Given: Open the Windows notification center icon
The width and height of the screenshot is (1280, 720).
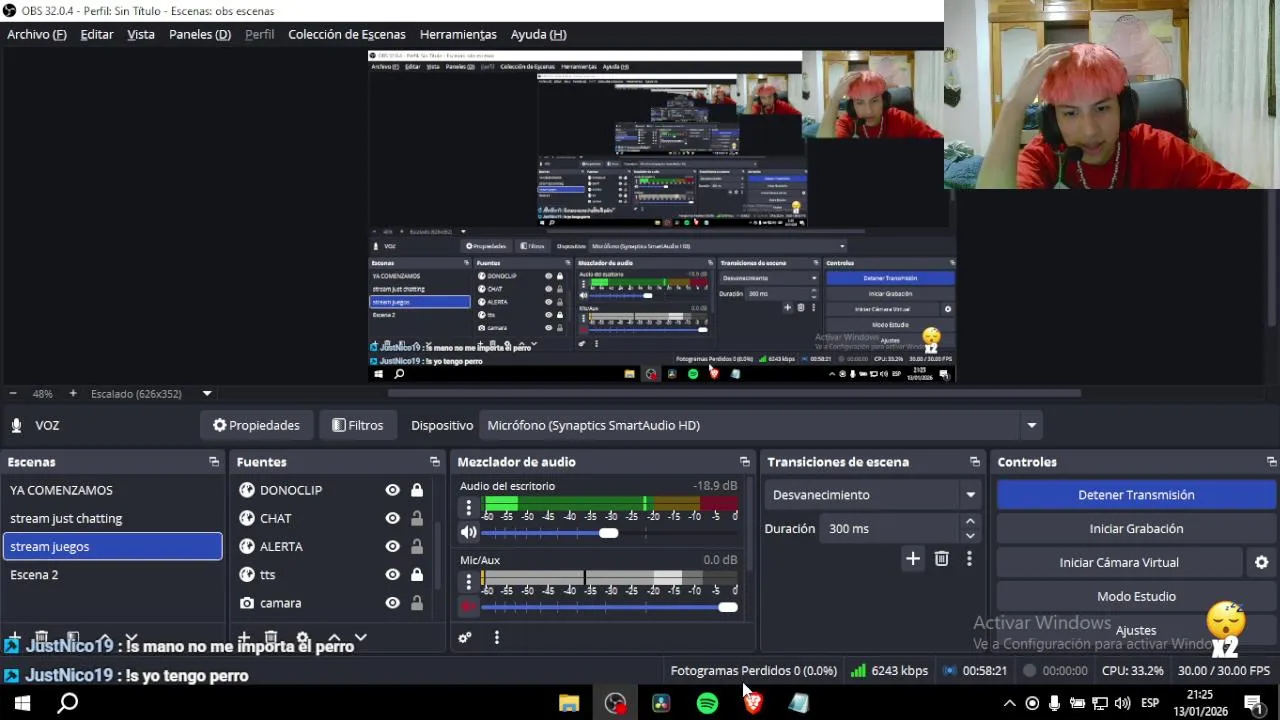Looking at the screenshot, I should [x=1252, y=703].
